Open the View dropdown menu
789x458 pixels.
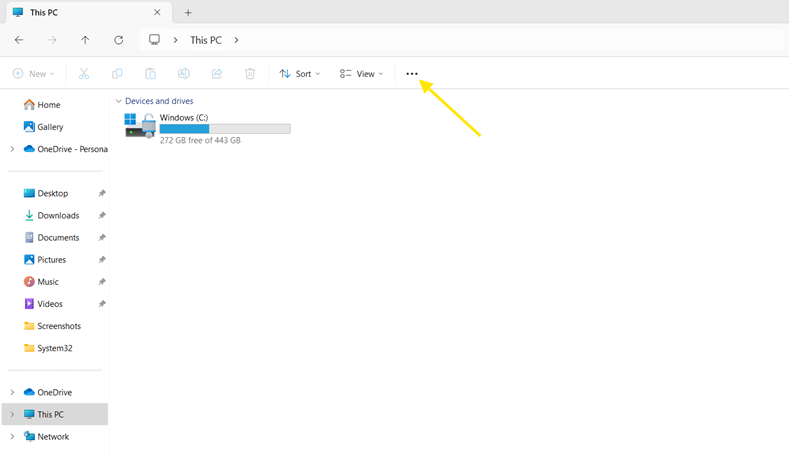click(x=361, y=74)
